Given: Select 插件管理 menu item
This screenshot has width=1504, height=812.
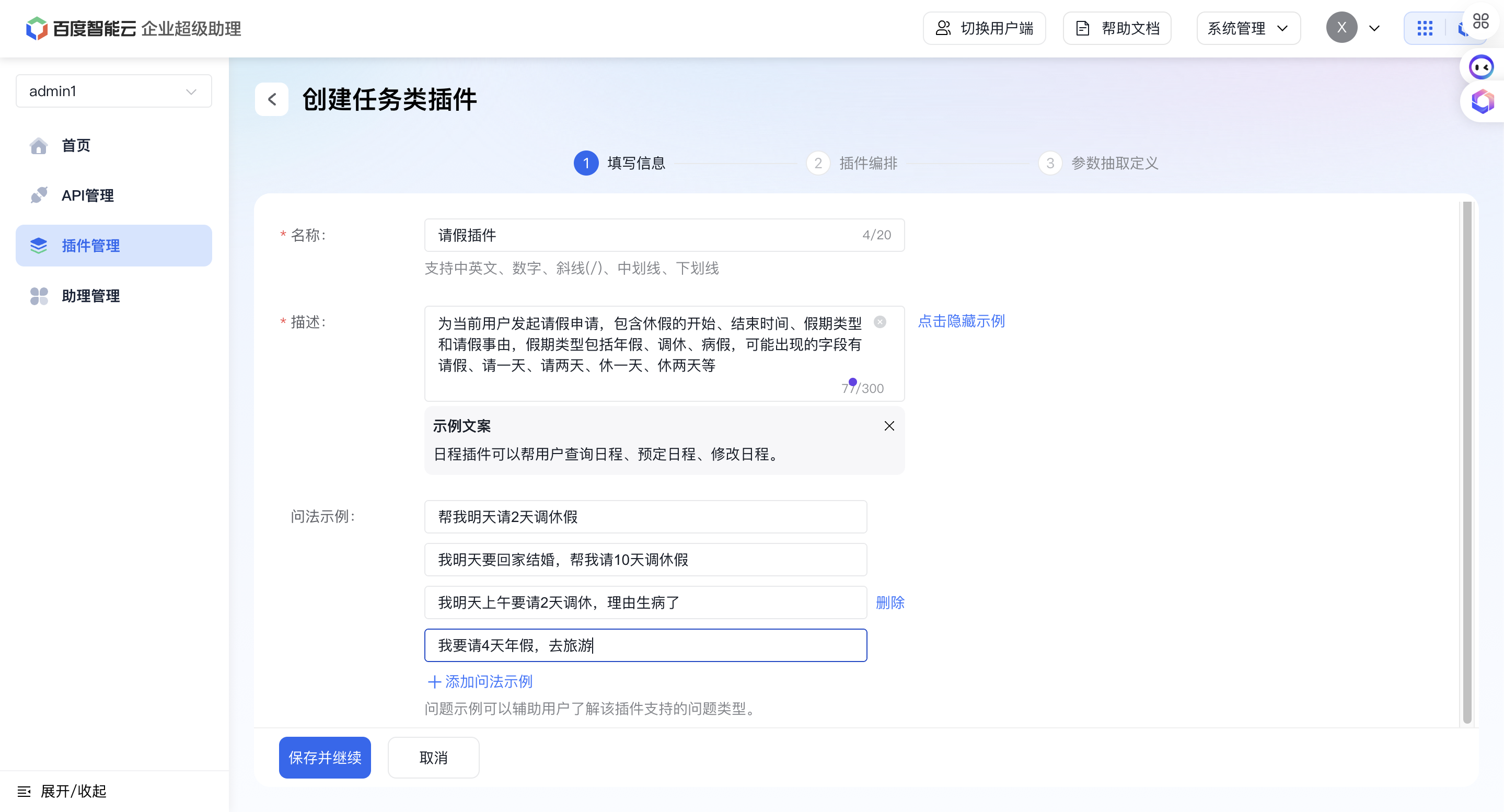Looking at the screenshot, I should coord(113,246).
